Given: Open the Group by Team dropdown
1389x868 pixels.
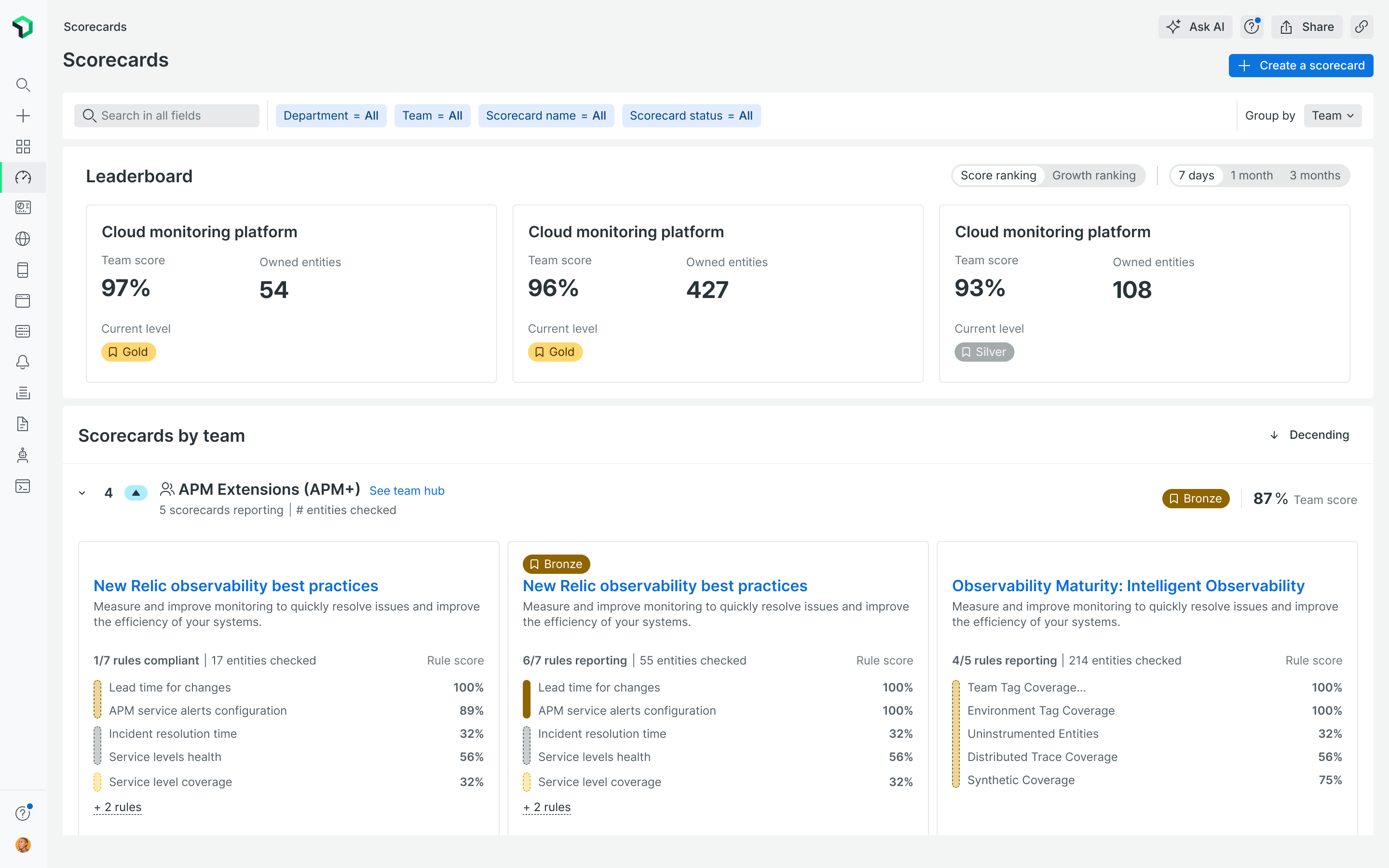Looking at the screenshot, I should click(x=1332, y=116).
